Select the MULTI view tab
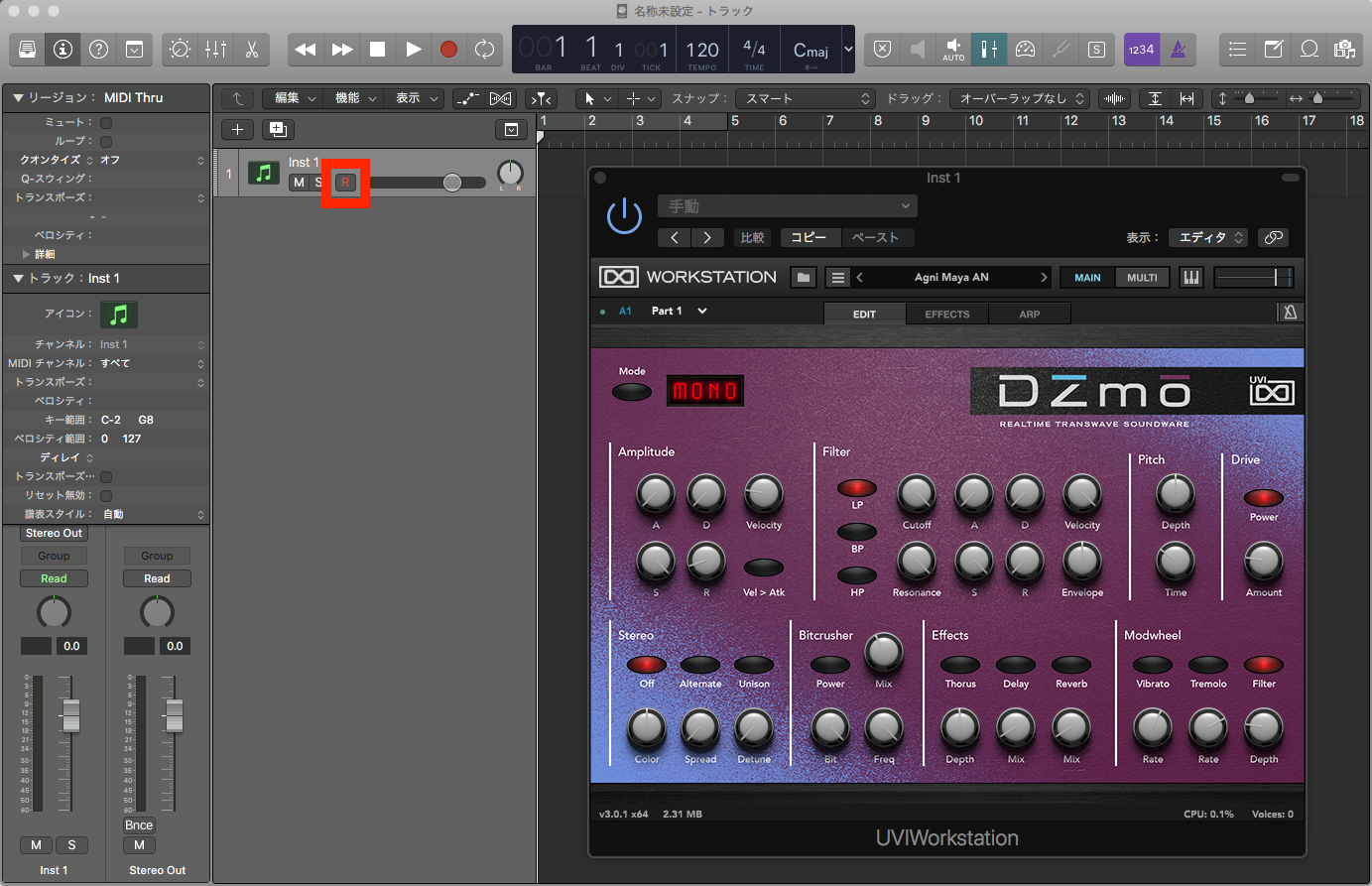 coord(1142,278)
